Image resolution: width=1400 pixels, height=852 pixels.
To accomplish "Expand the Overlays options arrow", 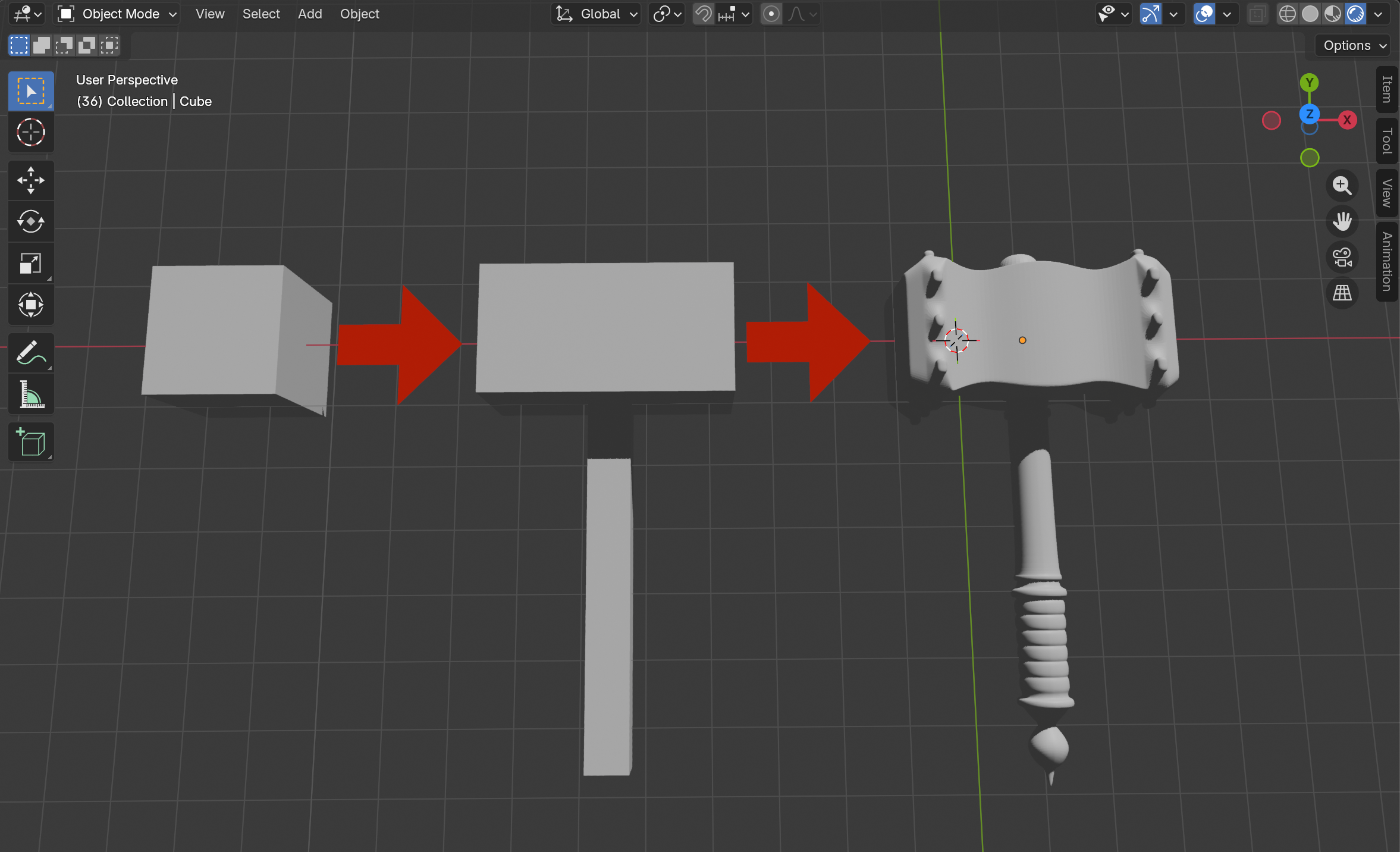I will (x=1227, y=14).
